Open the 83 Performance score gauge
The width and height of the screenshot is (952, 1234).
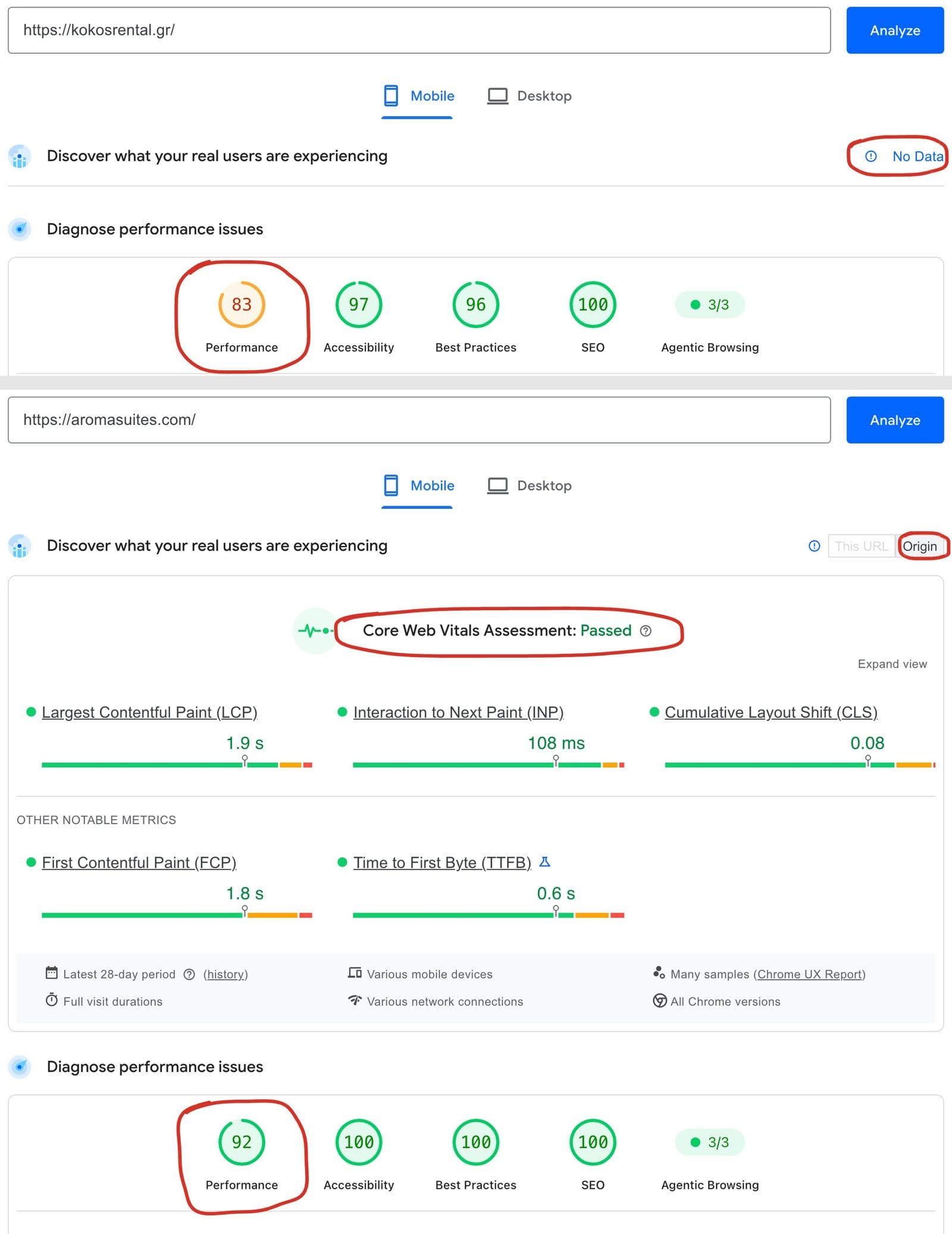pyautogui.click(x=242, y=304)
